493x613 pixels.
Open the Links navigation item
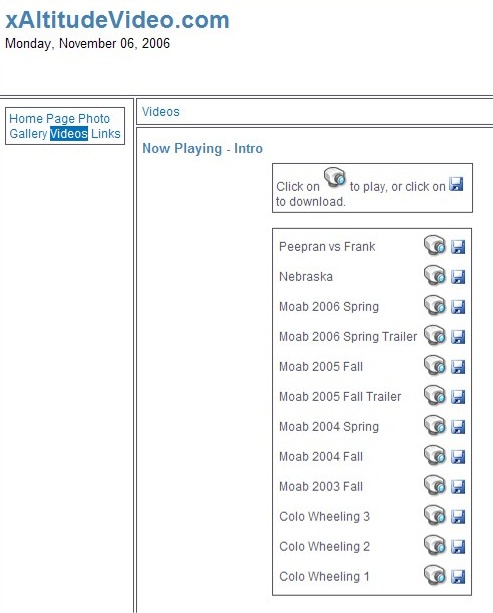(106, 133)
